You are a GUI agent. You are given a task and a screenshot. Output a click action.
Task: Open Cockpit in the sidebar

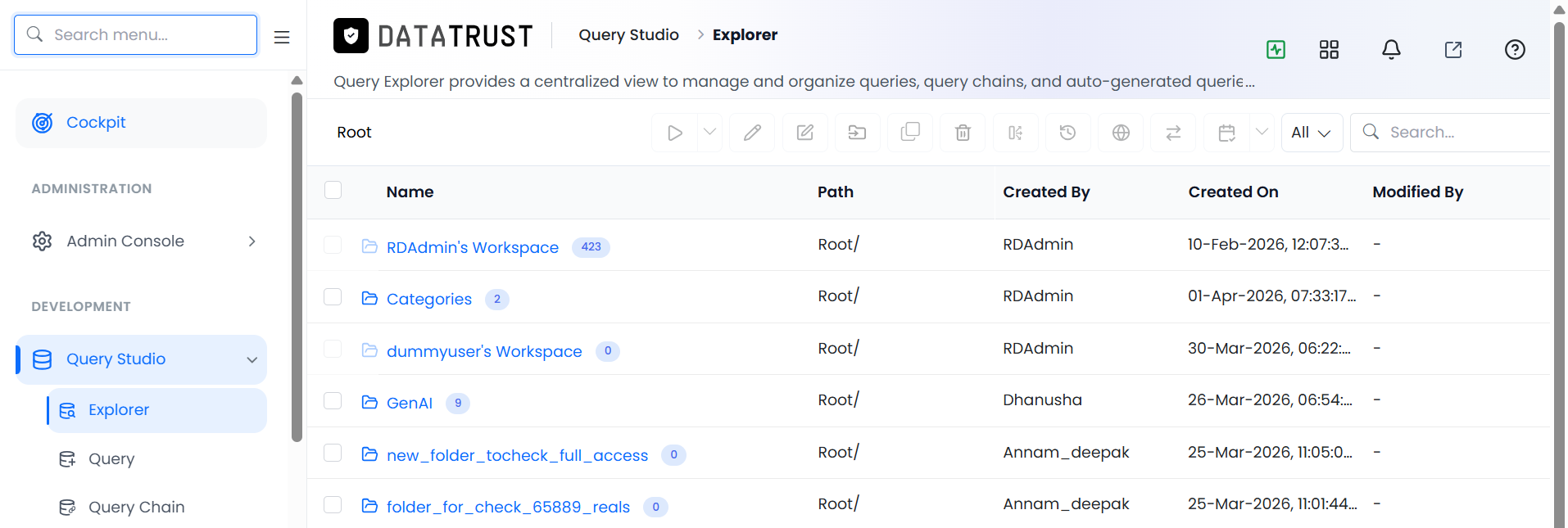coord(141,123)
